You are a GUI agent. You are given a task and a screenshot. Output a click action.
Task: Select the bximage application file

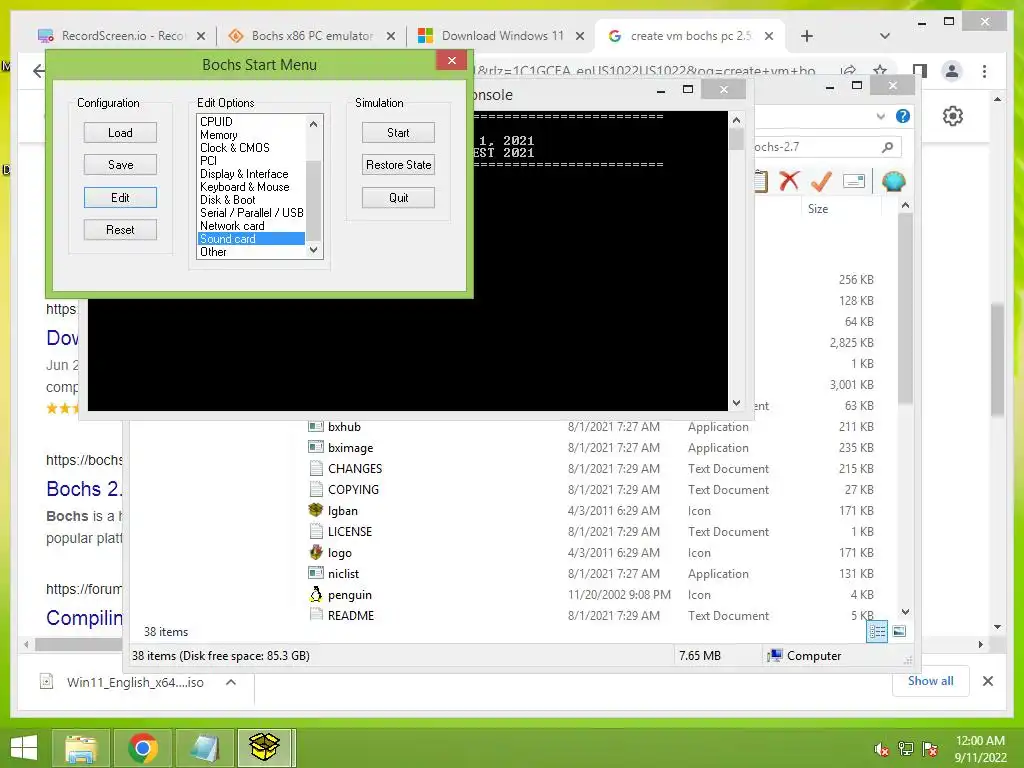(350, 448)
